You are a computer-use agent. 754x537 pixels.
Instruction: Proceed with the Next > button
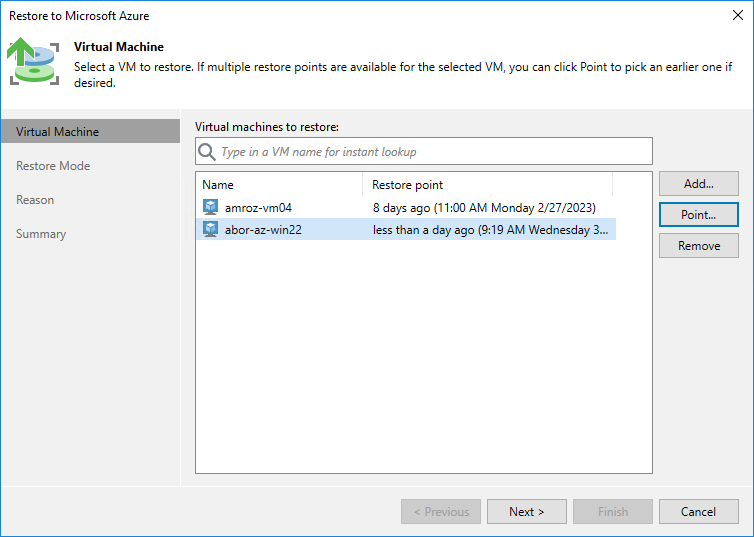point(526,512)
